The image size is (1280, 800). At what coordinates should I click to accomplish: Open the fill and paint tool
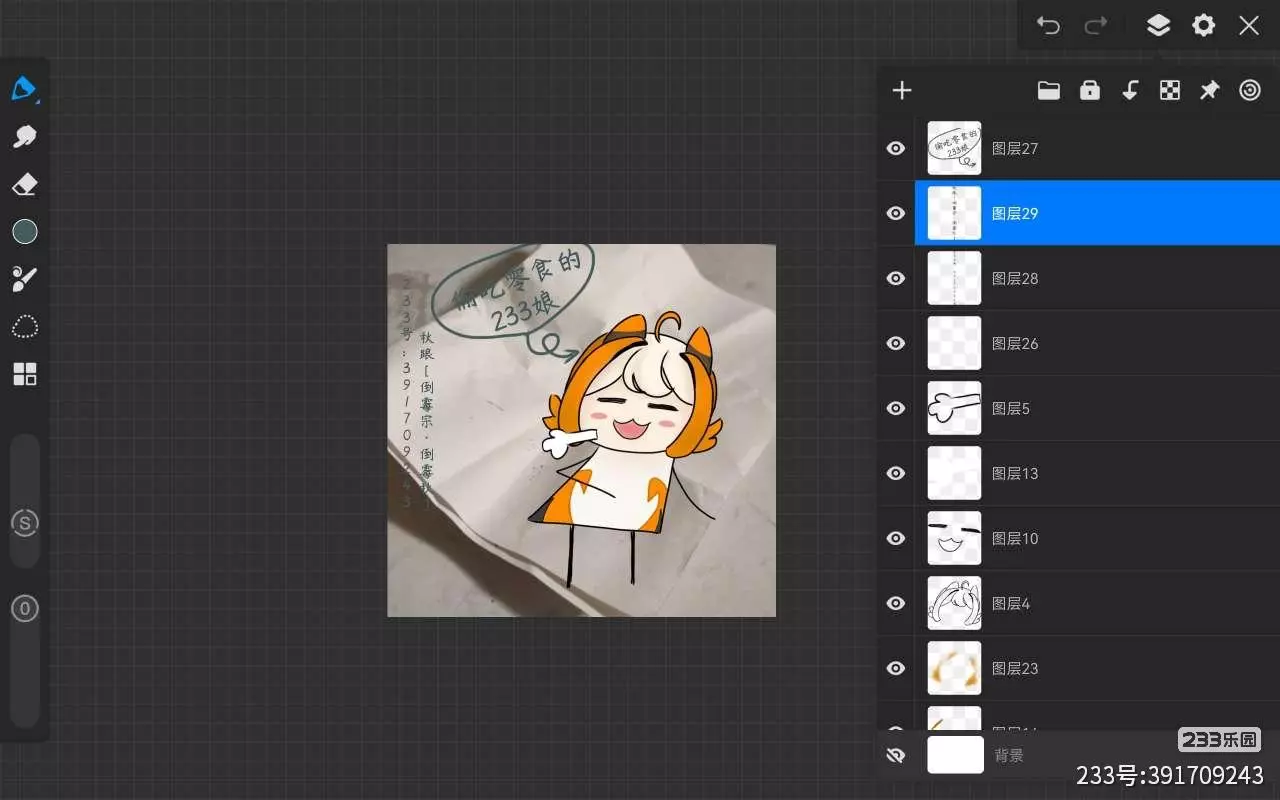(24, 279)
